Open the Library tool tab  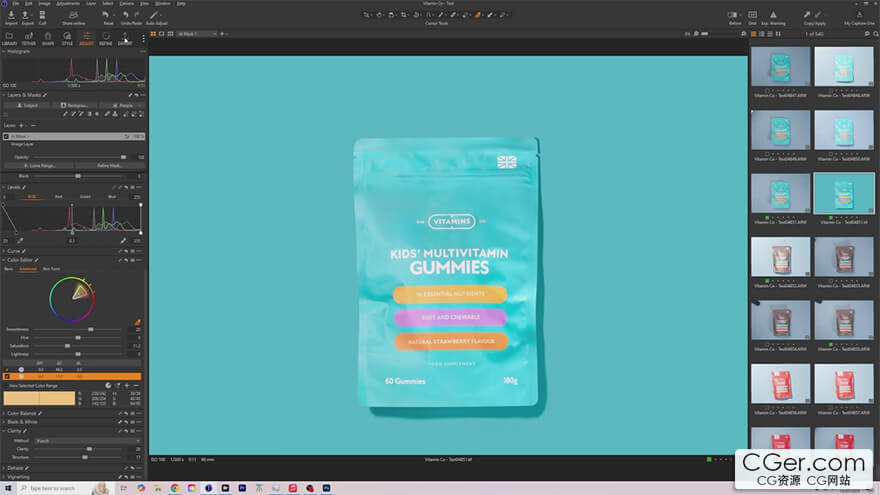click(x=9, y=37)
